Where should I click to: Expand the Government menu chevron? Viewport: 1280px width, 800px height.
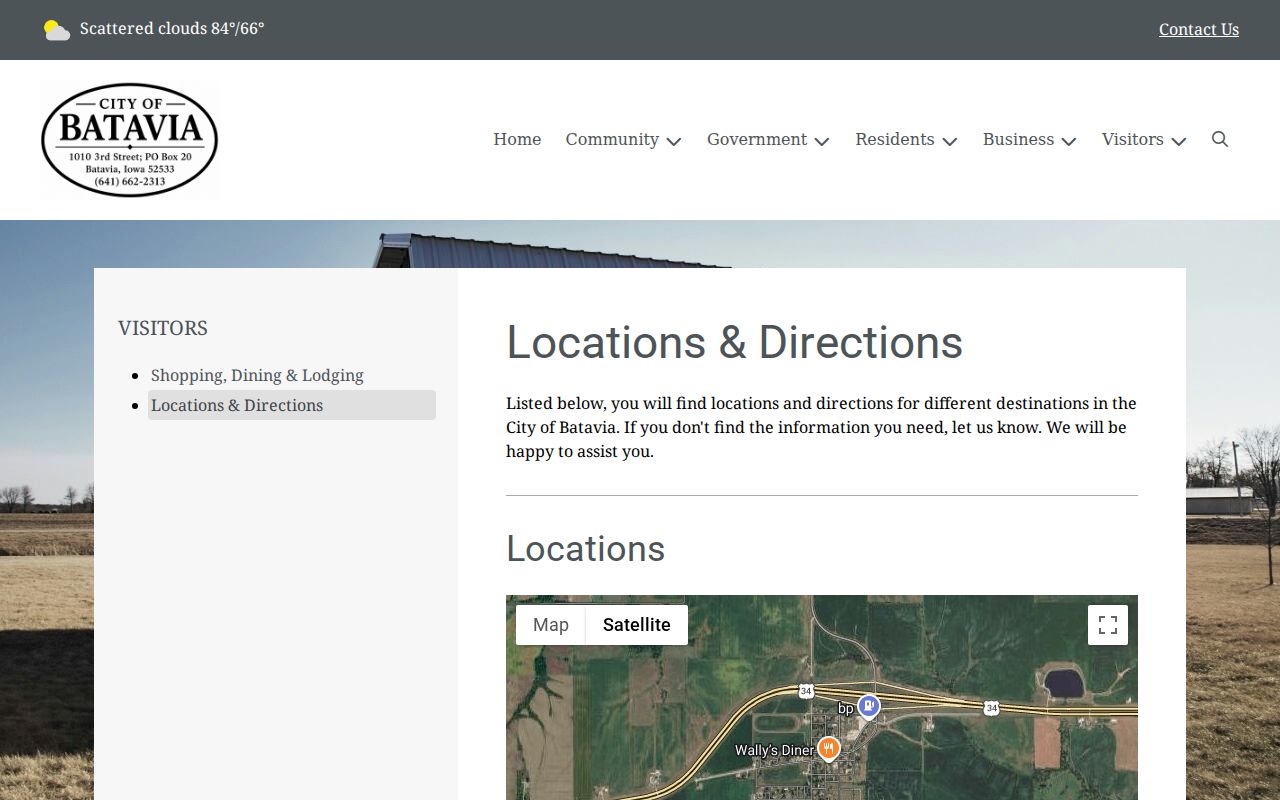[x=822, y=141]
